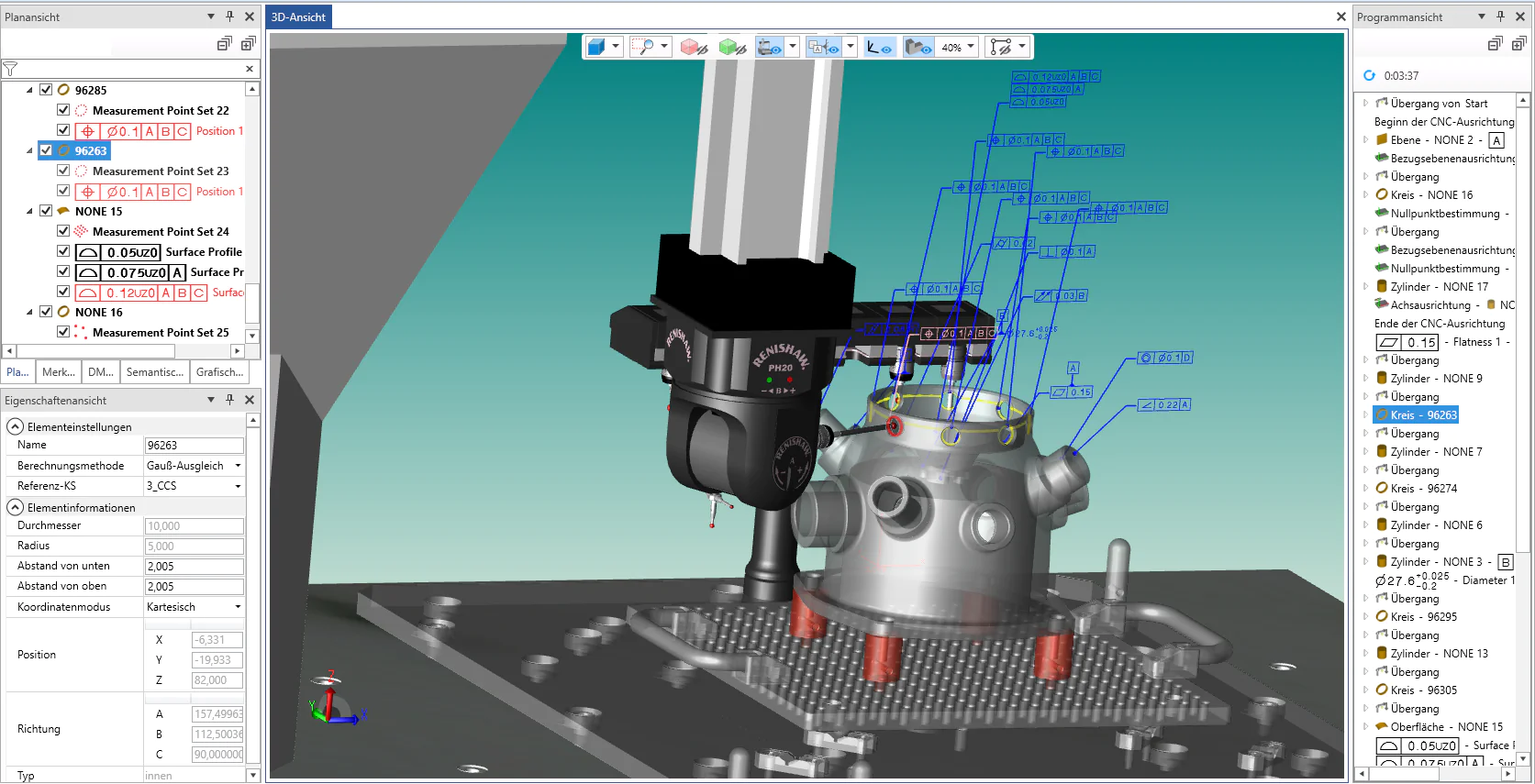
Task: Toggle Measurement Point Set 24 checkbox
Action: pyautogui.click(x=63, y=231)
